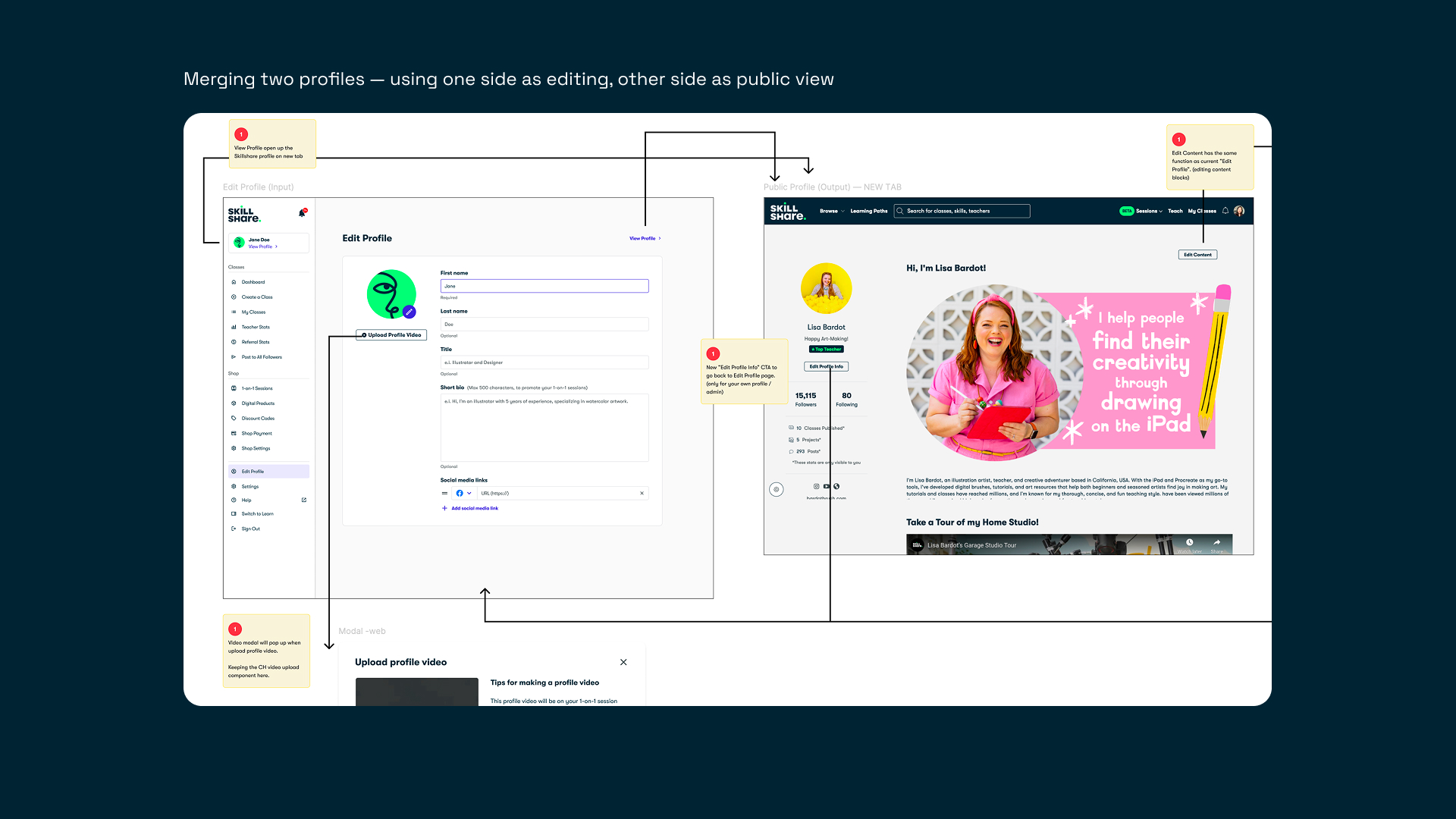Click the external link icon beside Help
This screenshot has width=1456, height=819.
304,500
